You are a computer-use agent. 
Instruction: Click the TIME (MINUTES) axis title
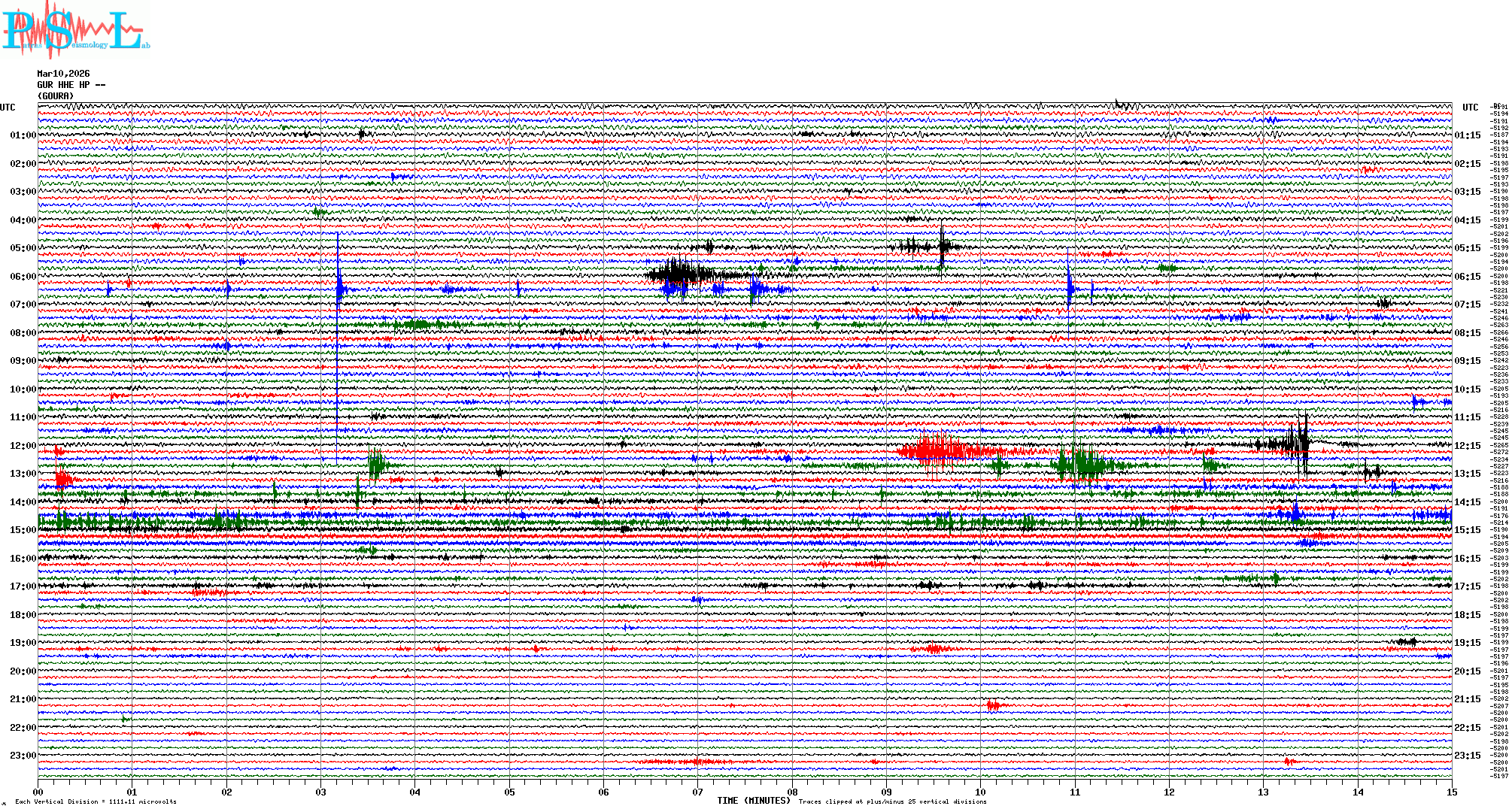coord(754,801)
